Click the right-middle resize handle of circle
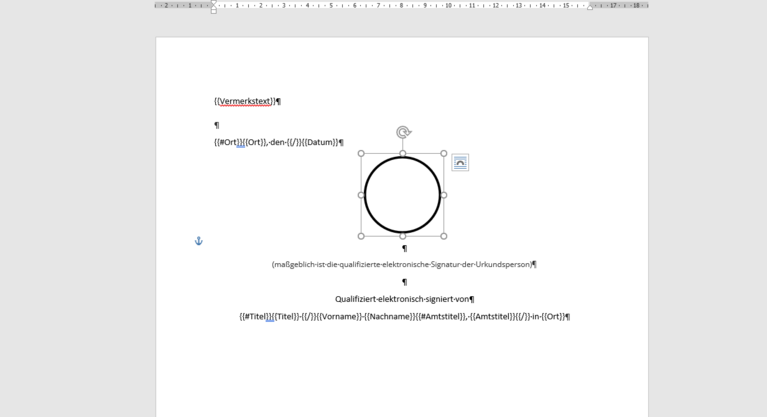This screenshot has width=767, height=417. [444, 195]
